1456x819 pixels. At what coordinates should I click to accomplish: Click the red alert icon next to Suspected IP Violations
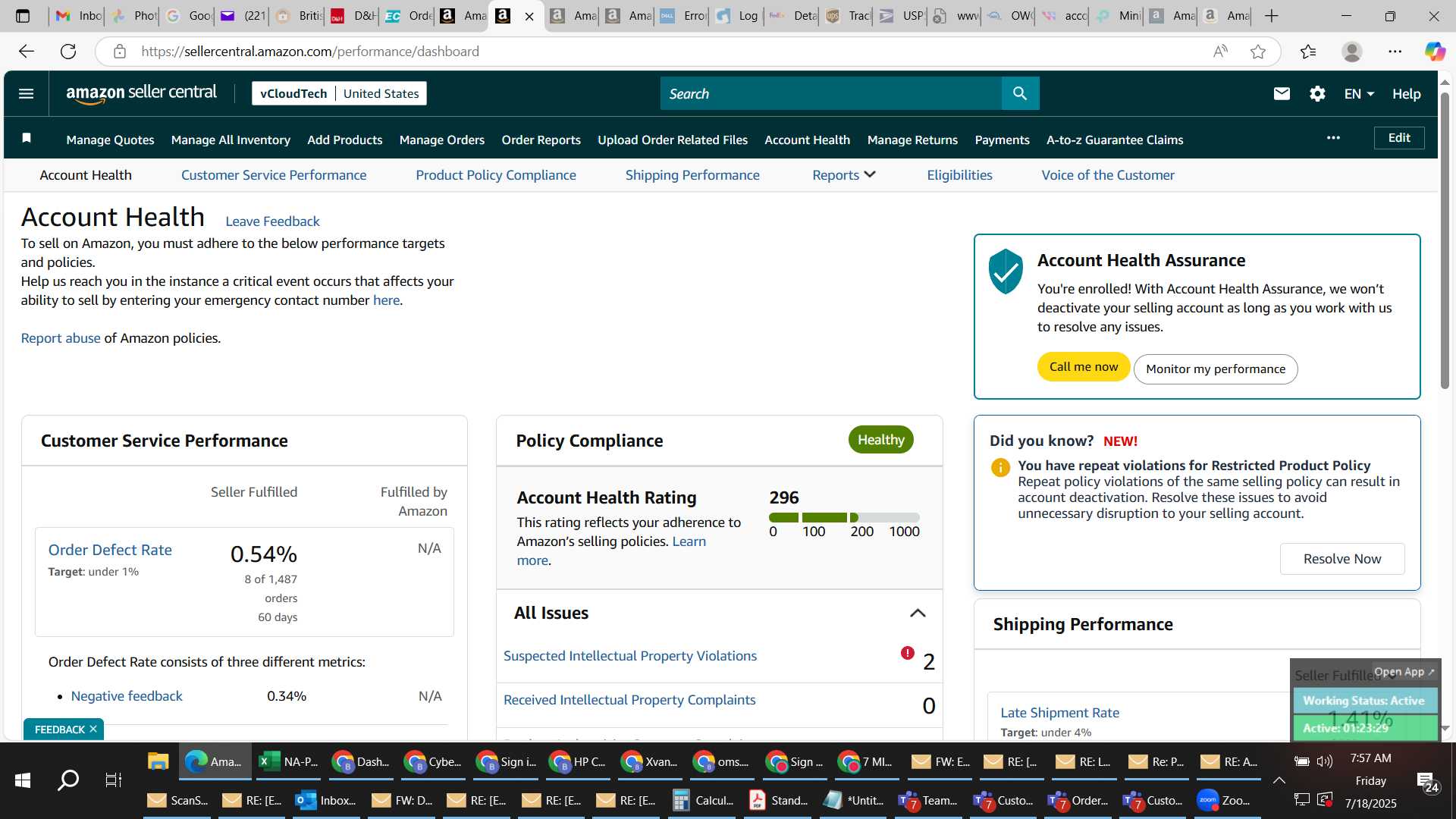tap(907, 653)
